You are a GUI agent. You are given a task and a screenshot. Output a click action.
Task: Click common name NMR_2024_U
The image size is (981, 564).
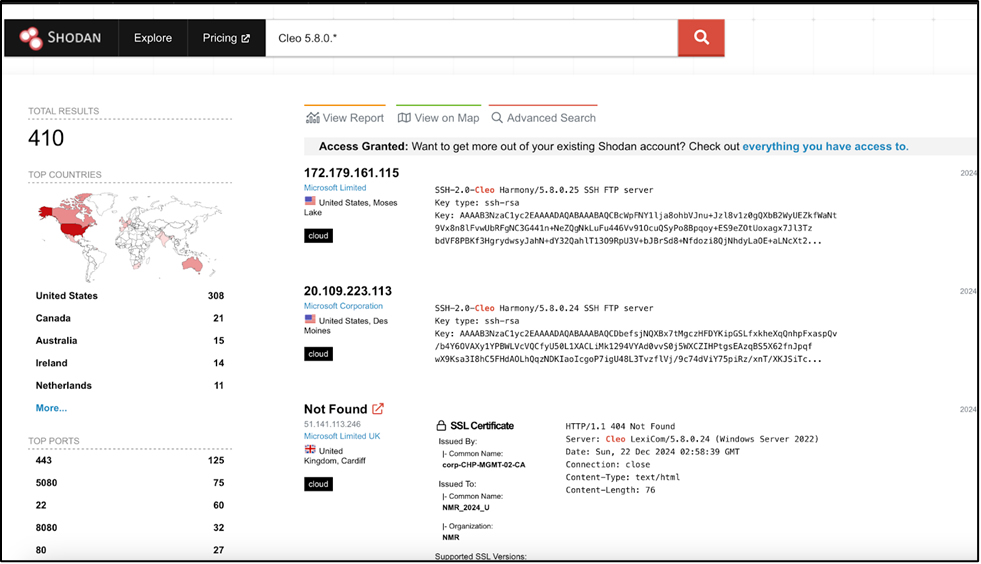(x=465, y=508)
